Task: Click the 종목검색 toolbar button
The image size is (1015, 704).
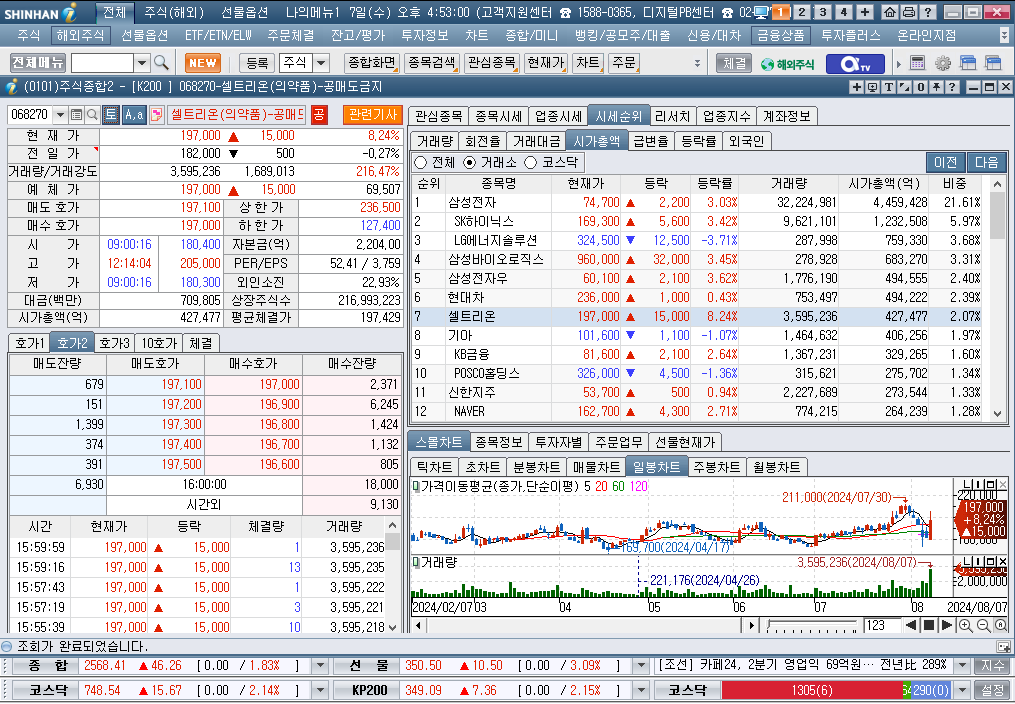Action: [431, 63]
